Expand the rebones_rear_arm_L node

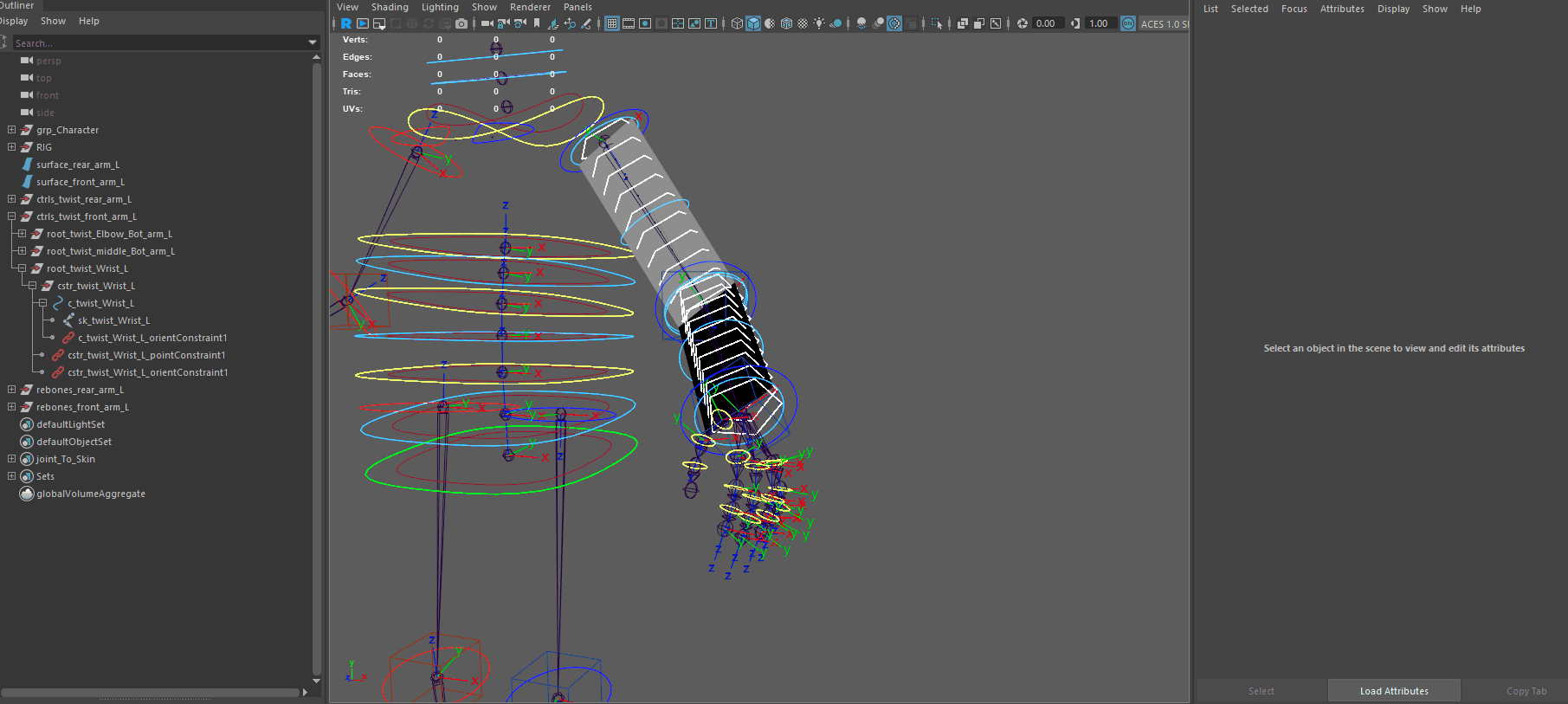(11, 390)
